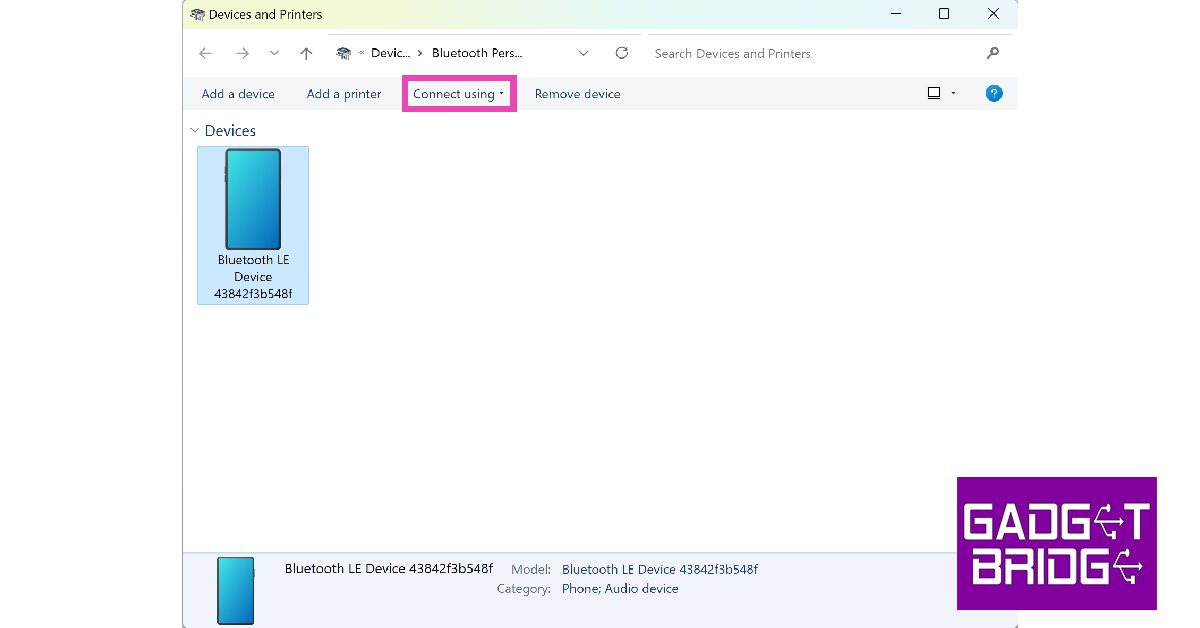Open view options dropdown arrow
Viewport: 1200px width, 628px height.
point(954,93)
